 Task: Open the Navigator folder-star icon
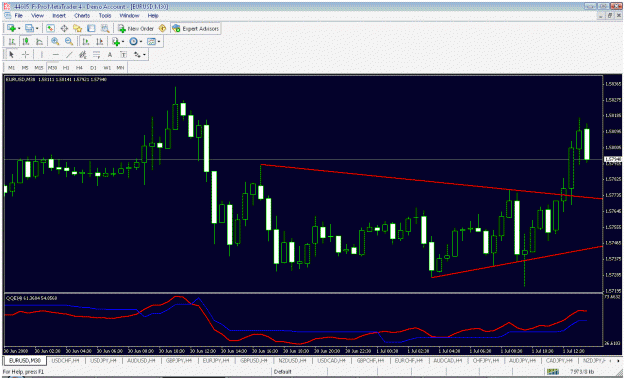(x=77, y=28)
